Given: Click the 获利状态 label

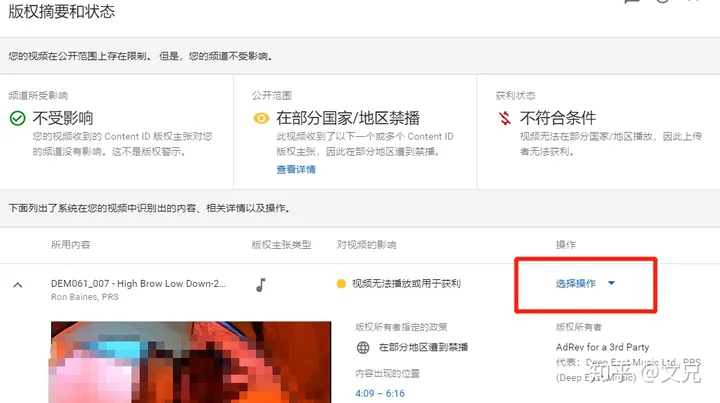Looking at the screenshot, I should point(515,95).
